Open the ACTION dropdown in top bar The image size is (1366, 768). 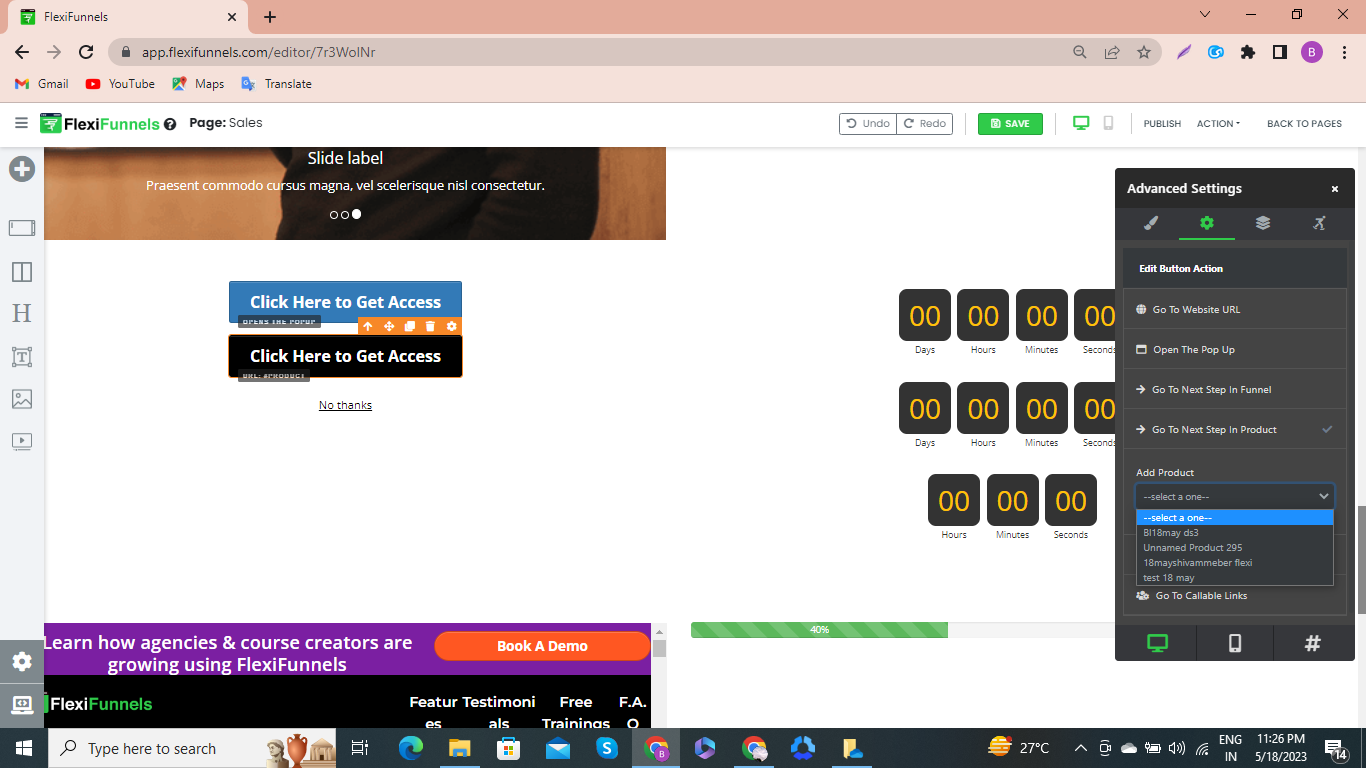1218,123
